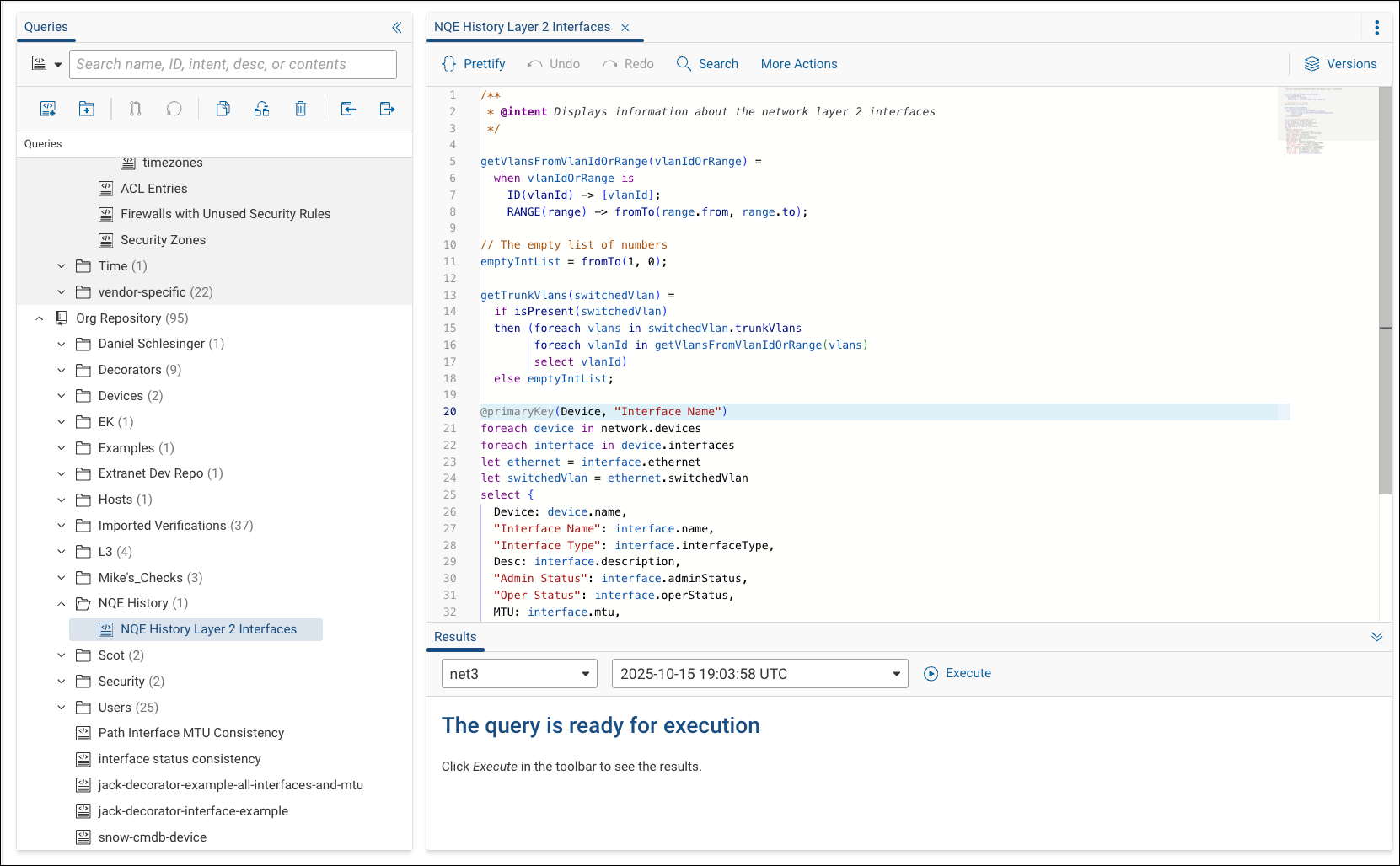Create a new folder in the Queries panel
Screen dimensions: 1400x866
click(87, 108)
